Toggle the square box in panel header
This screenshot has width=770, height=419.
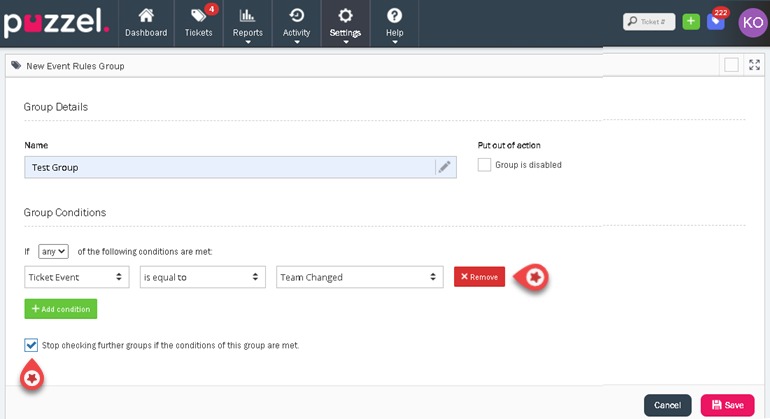(731, 65)
